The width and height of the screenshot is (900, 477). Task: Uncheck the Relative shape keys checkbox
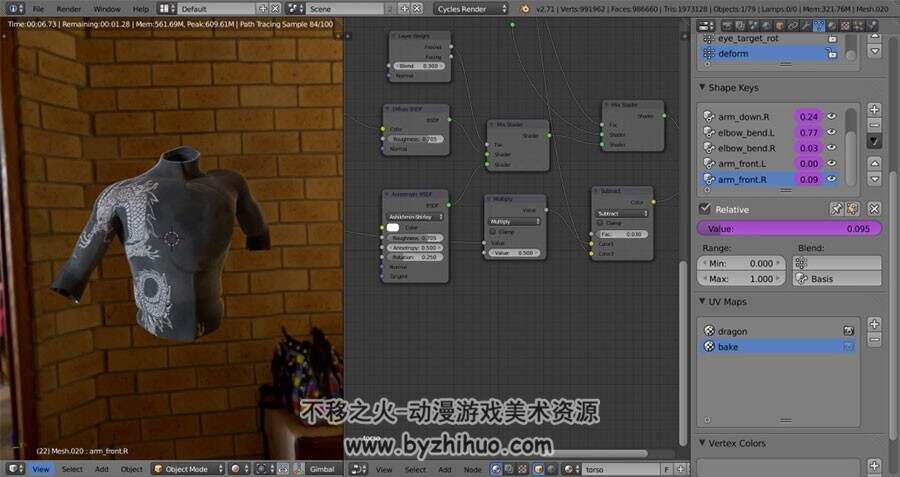tap(705, 209)
